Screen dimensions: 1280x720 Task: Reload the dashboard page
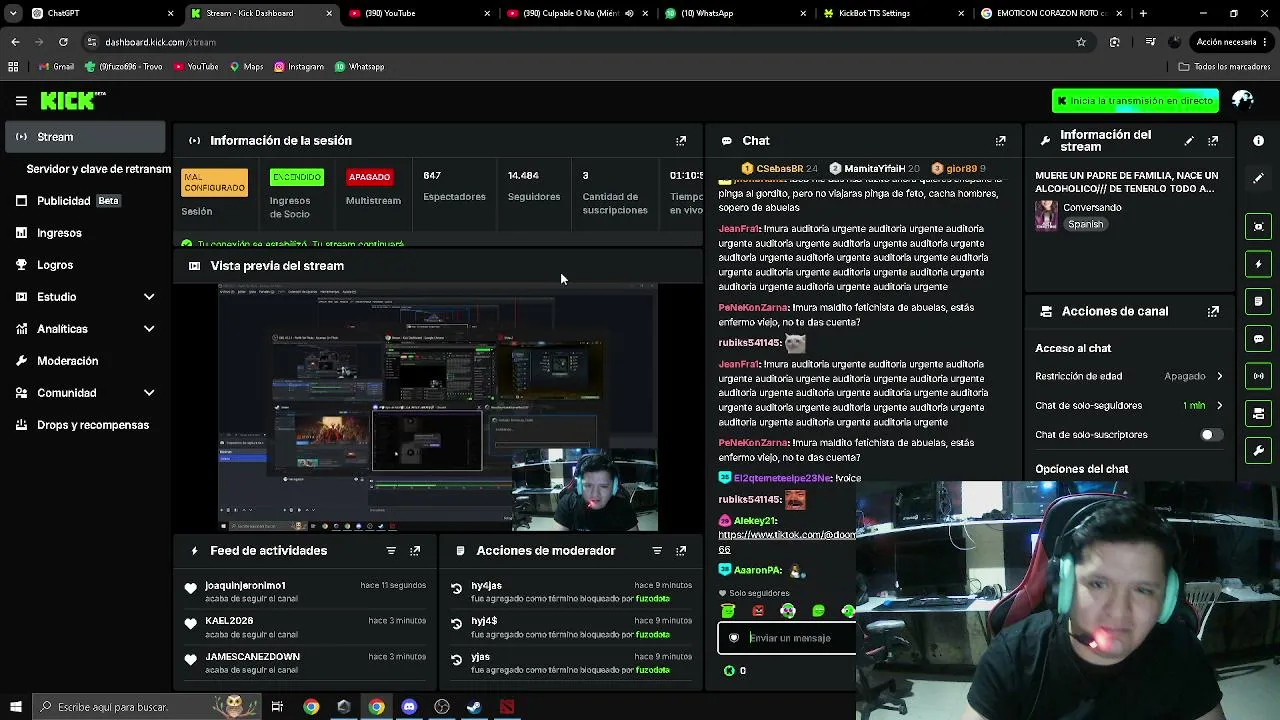pos(63,42)
